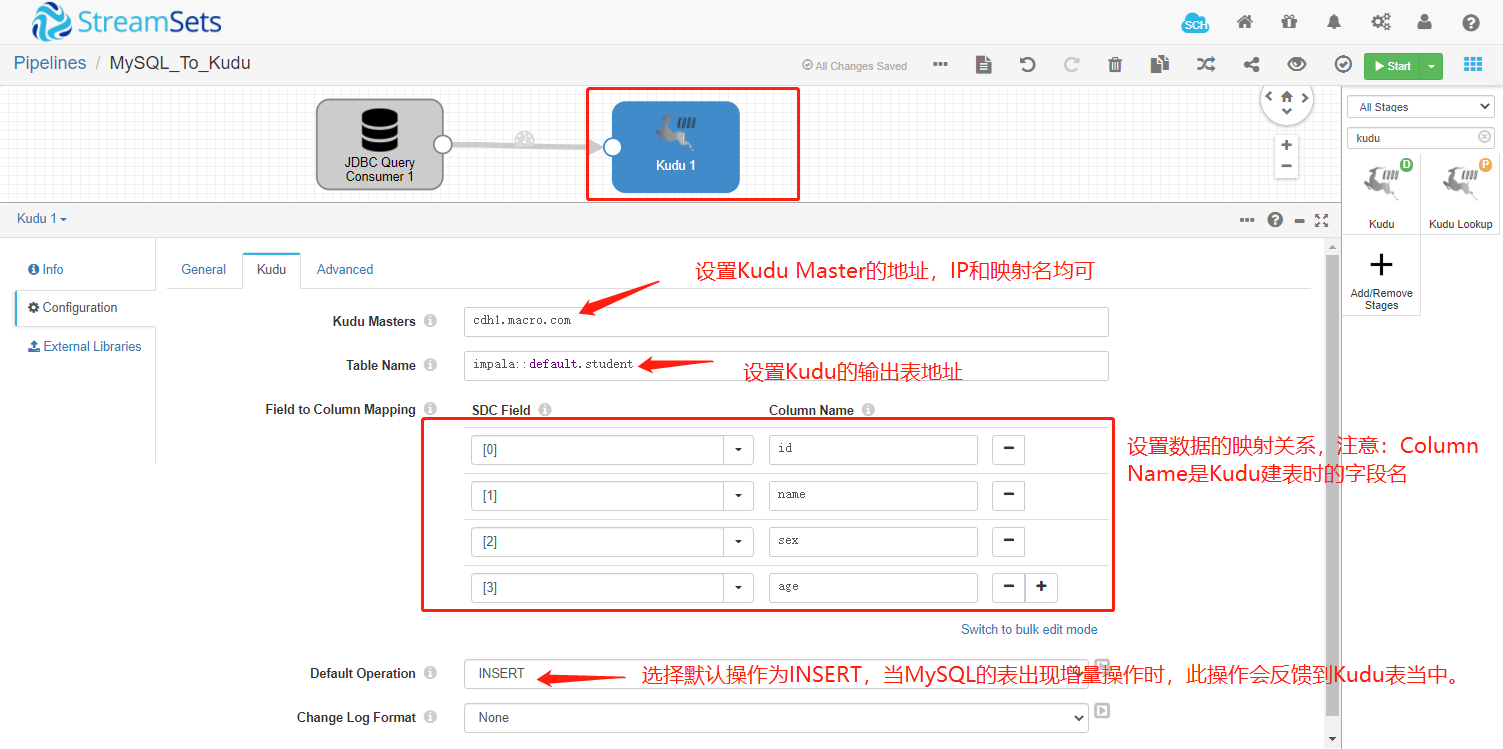Edit the Kudu Masters input field

pos(786,321)
